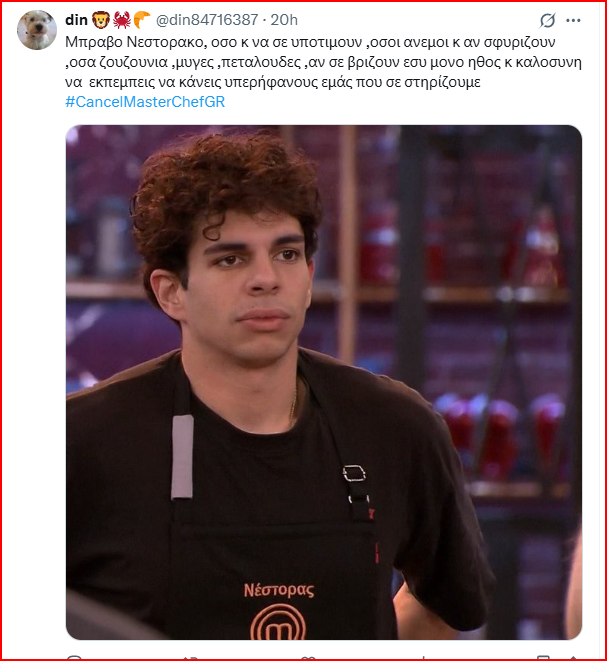Open the #CancelMasterChefGR hashtag link
Viewport: 607px width, 661px height.
pos(145,102)
